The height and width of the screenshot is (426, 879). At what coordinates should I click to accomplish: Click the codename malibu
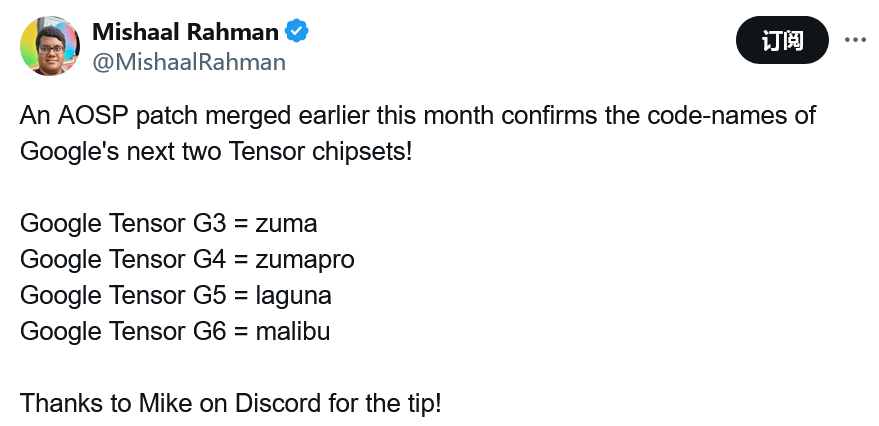(293, 331)
